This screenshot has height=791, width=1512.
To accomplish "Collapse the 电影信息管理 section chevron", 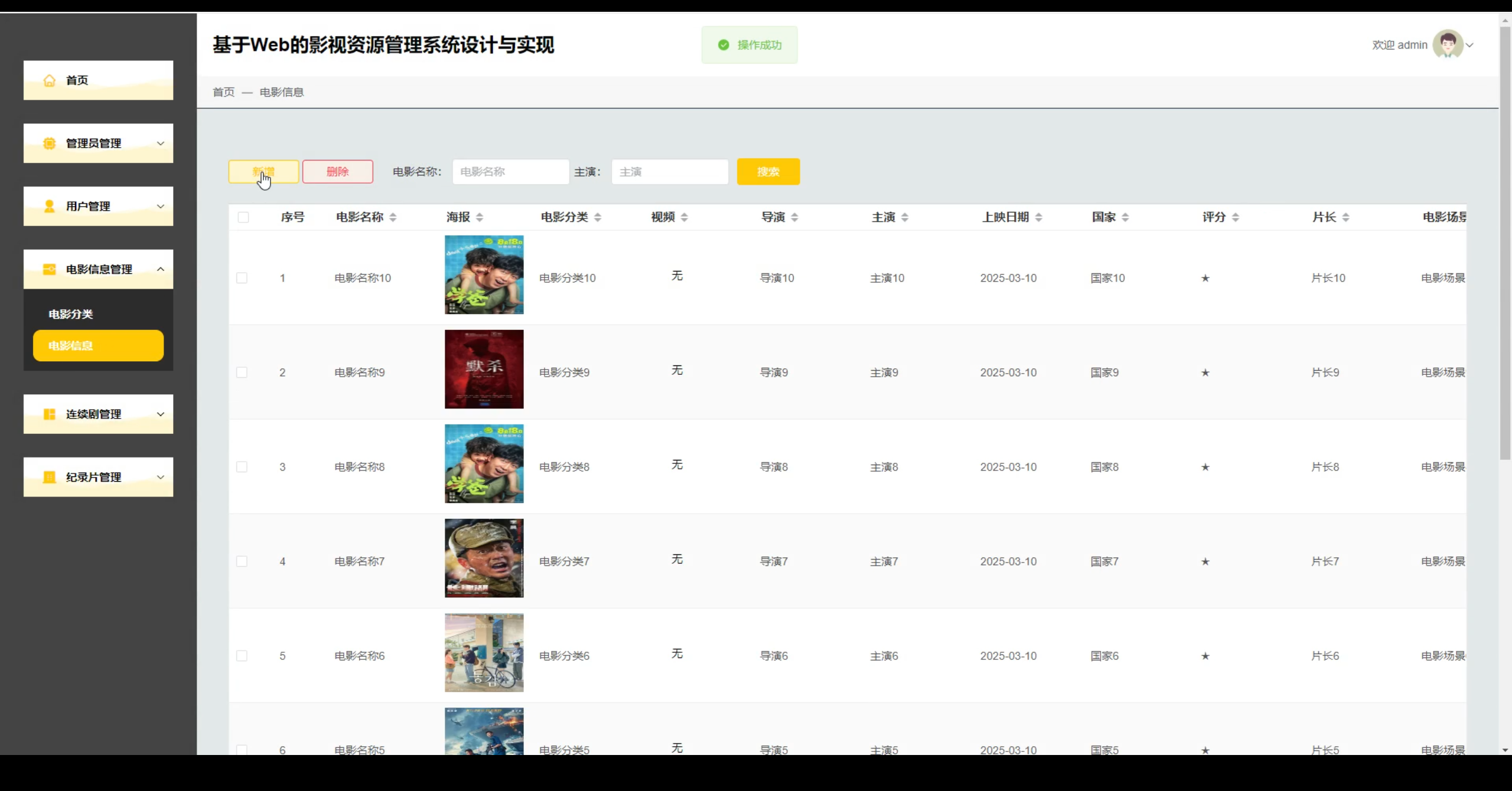I will [161, 269].
